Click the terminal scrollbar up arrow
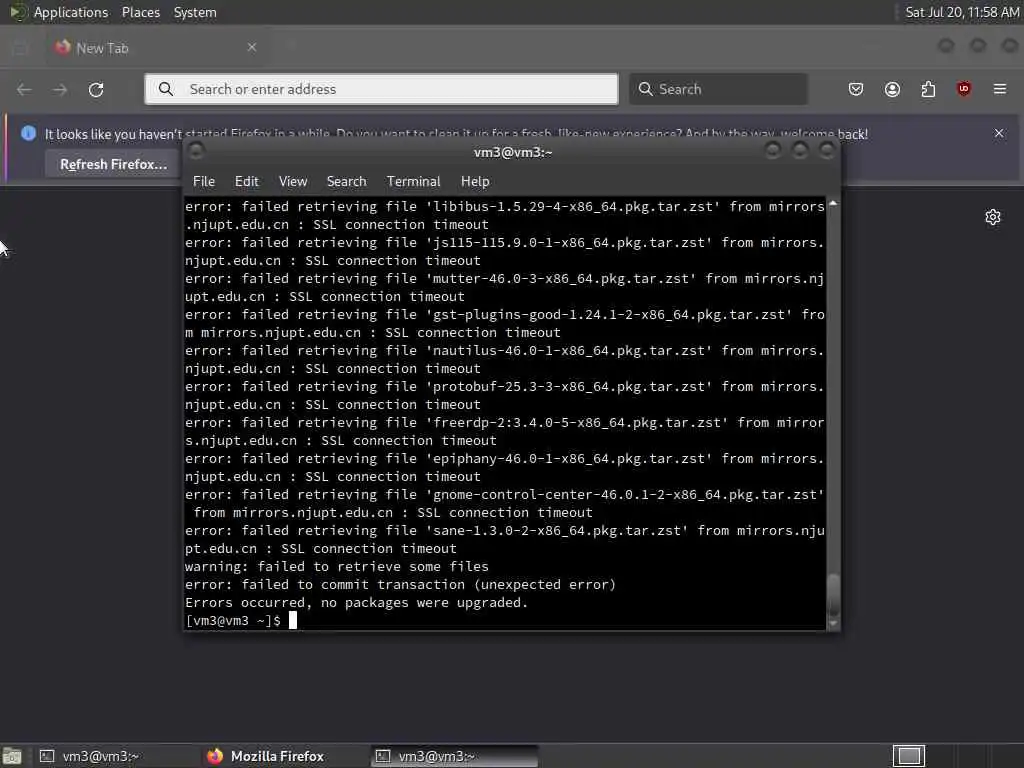 tap(833, 204)
